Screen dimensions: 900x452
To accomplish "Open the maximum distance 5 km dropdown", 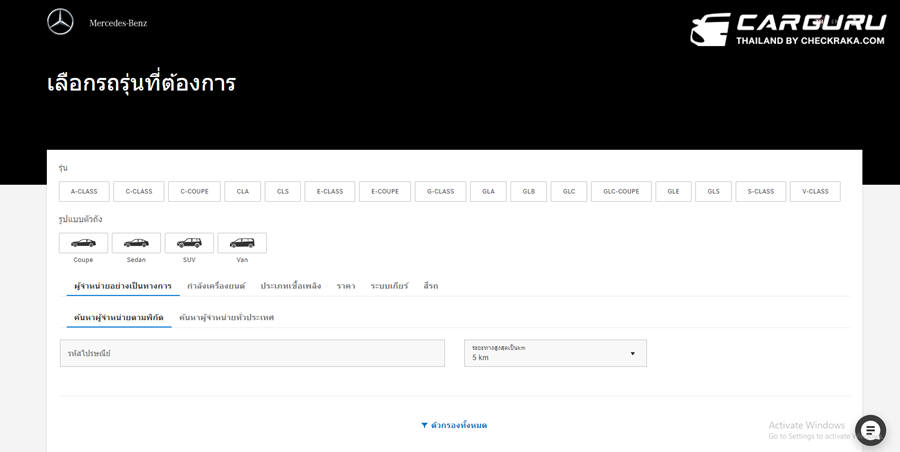I will [555, 353].
